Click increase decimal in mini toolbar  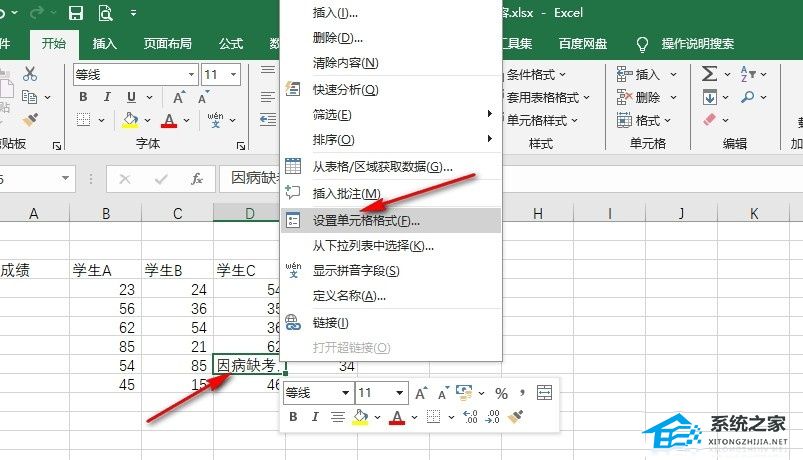(470, 417)
